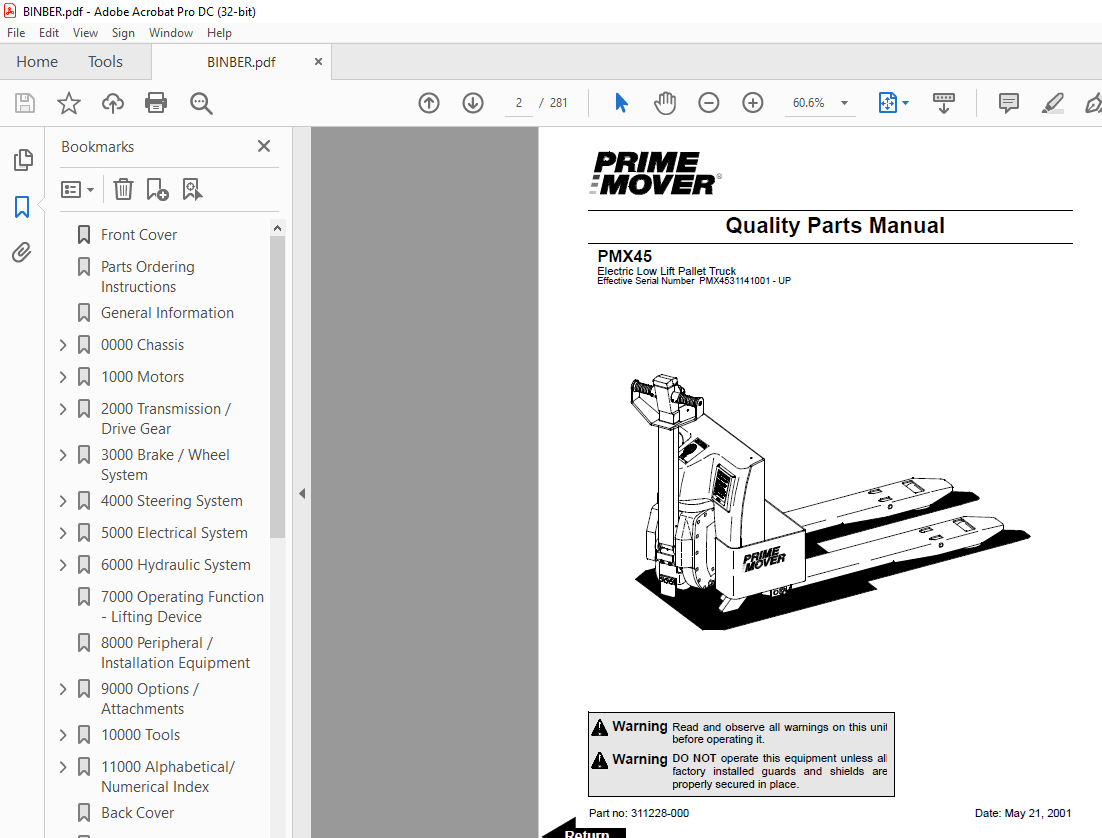Go to General Information bookmark
This screenshot has height=838, width=1102.
[x=167, y=313]
